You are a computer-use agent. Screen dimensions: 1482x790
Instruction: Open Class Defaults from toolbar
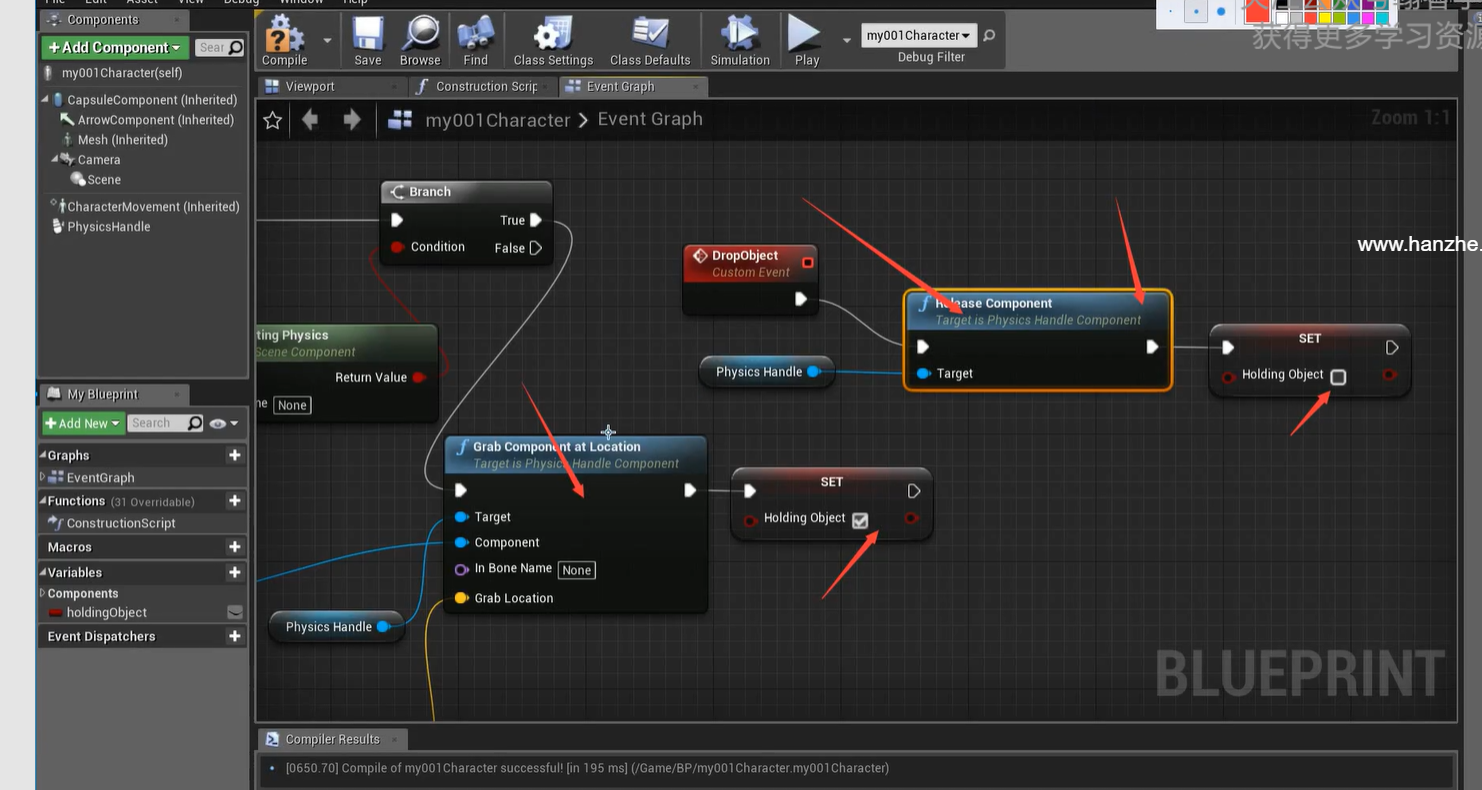[x=650, y=41]
